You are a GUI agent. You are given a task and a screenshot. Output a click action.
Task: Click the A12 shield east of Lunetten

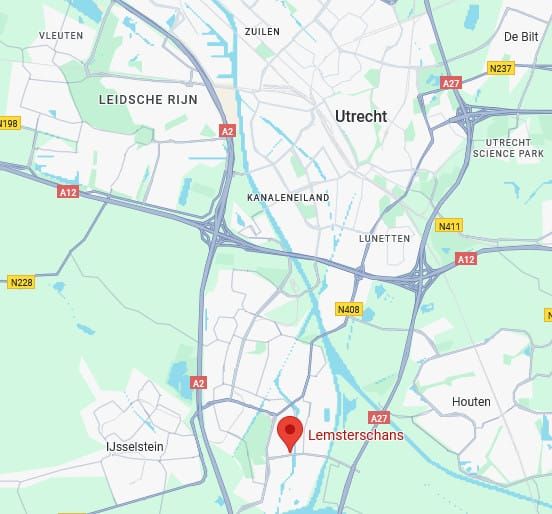coord(466,259)
